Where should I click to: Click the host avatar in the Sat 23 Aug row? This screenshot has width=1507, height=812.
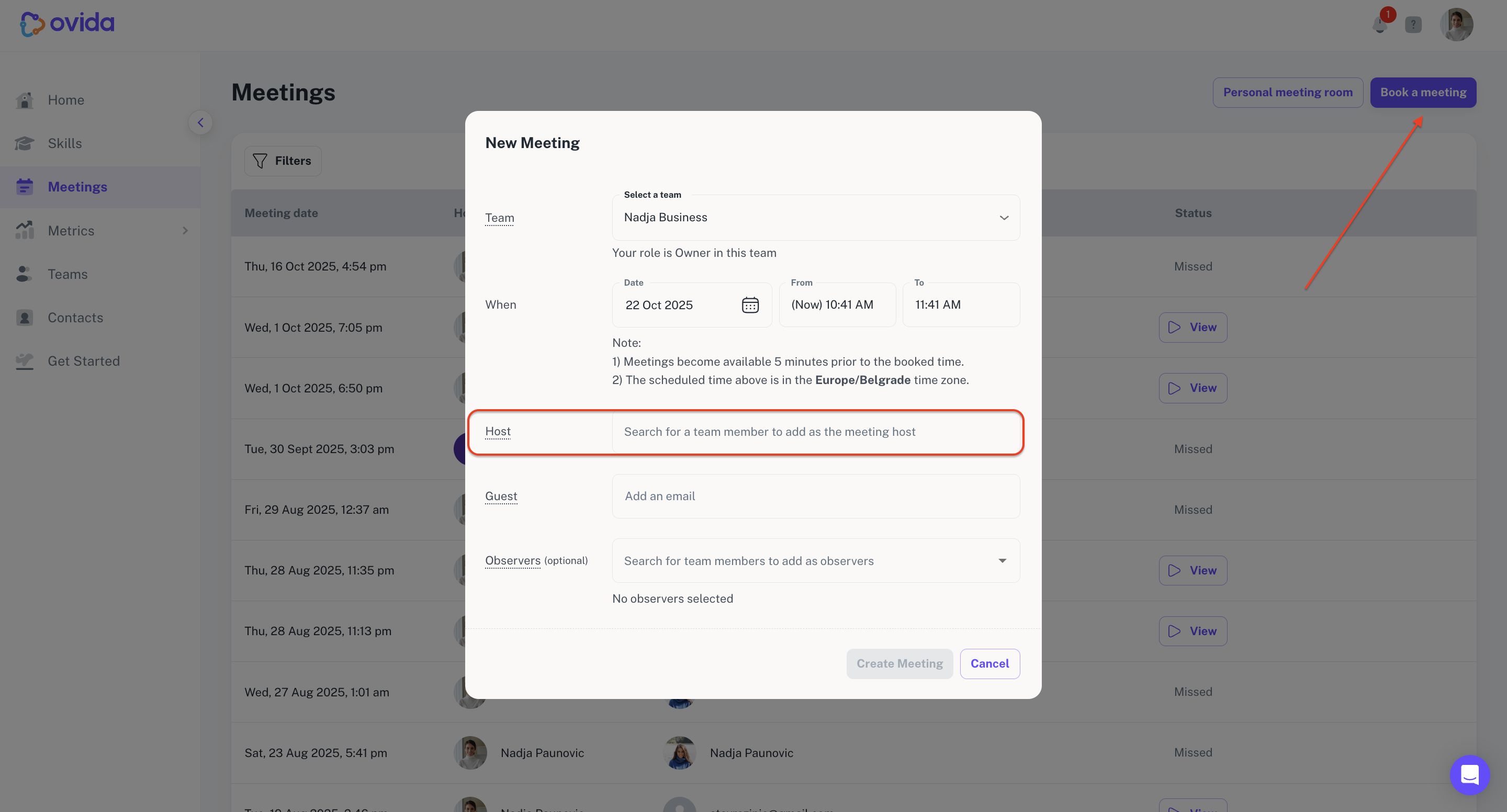coord(470,753)
